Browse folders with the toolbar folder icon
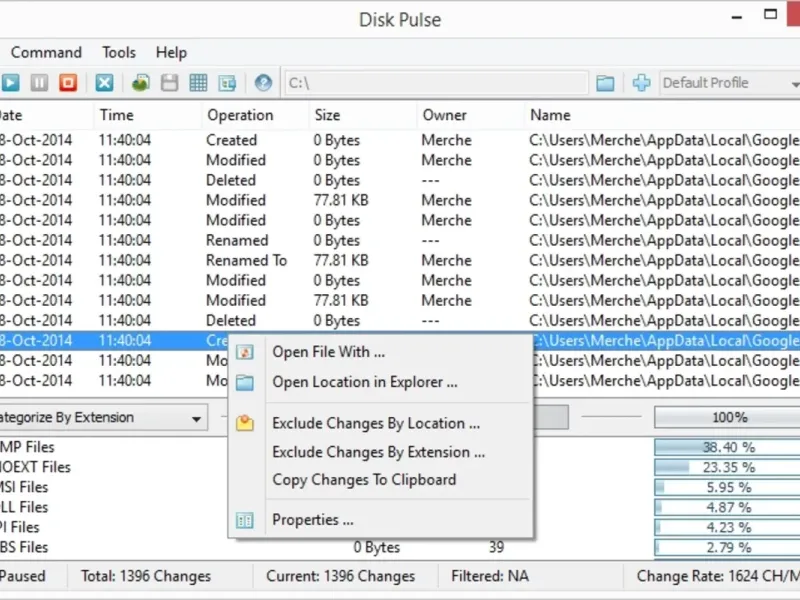 coord(605,83)
